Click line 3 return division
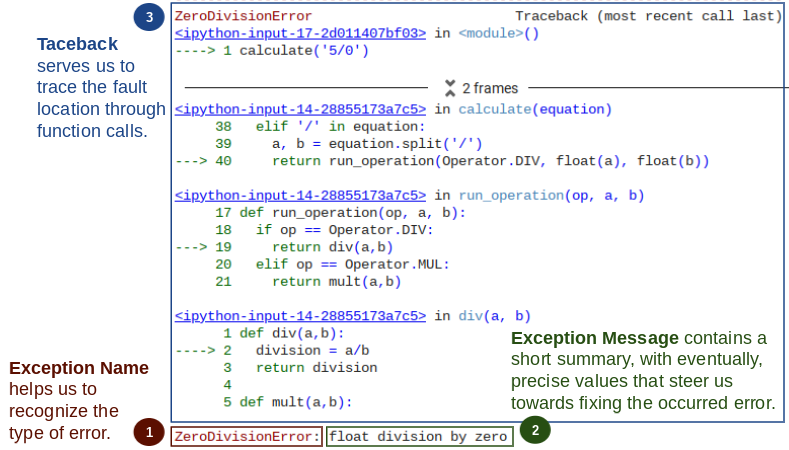 pyautogui.click(x=300, y=367)
